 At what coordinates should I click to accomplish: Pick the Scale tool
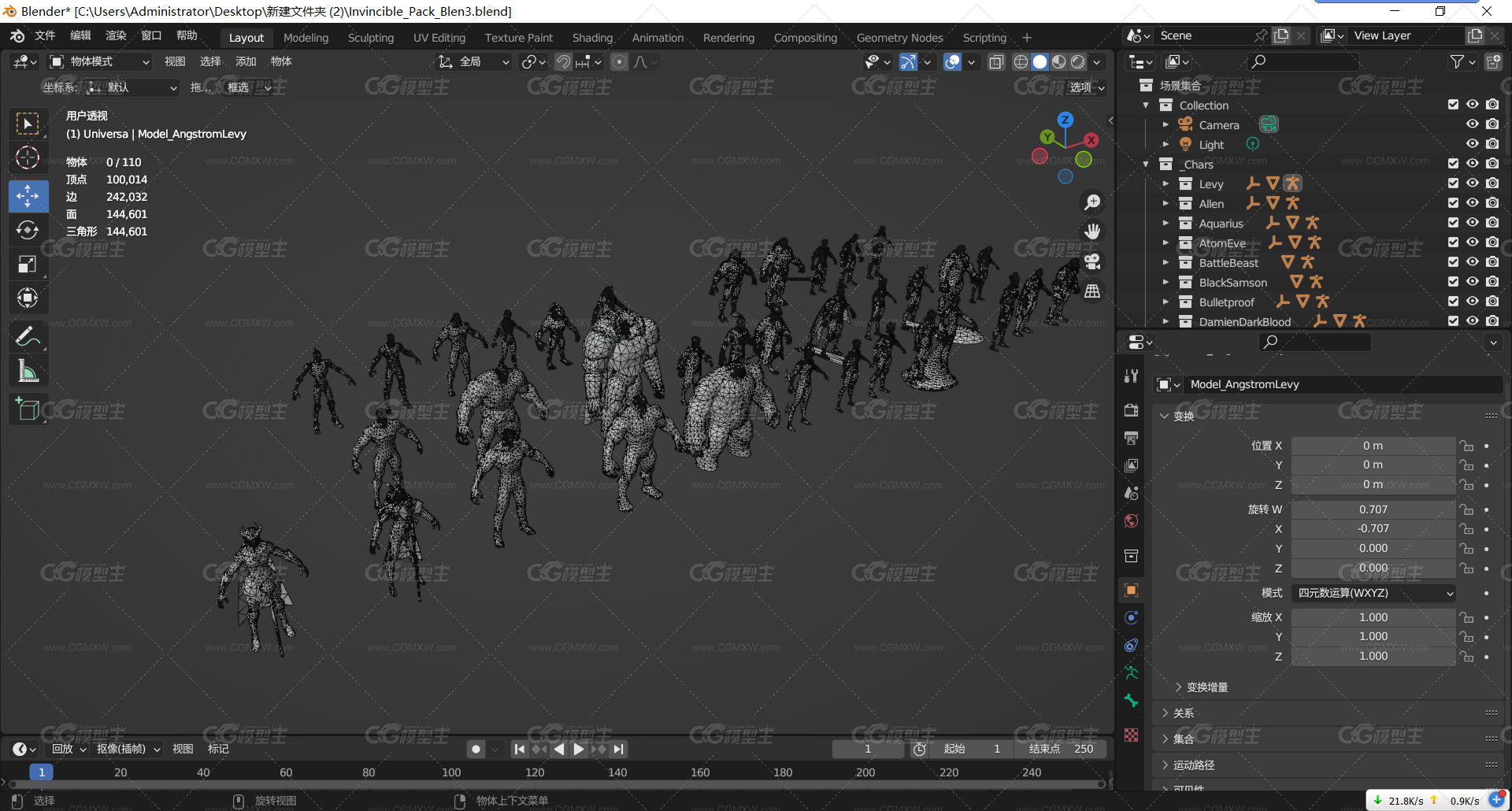(28, 264)
